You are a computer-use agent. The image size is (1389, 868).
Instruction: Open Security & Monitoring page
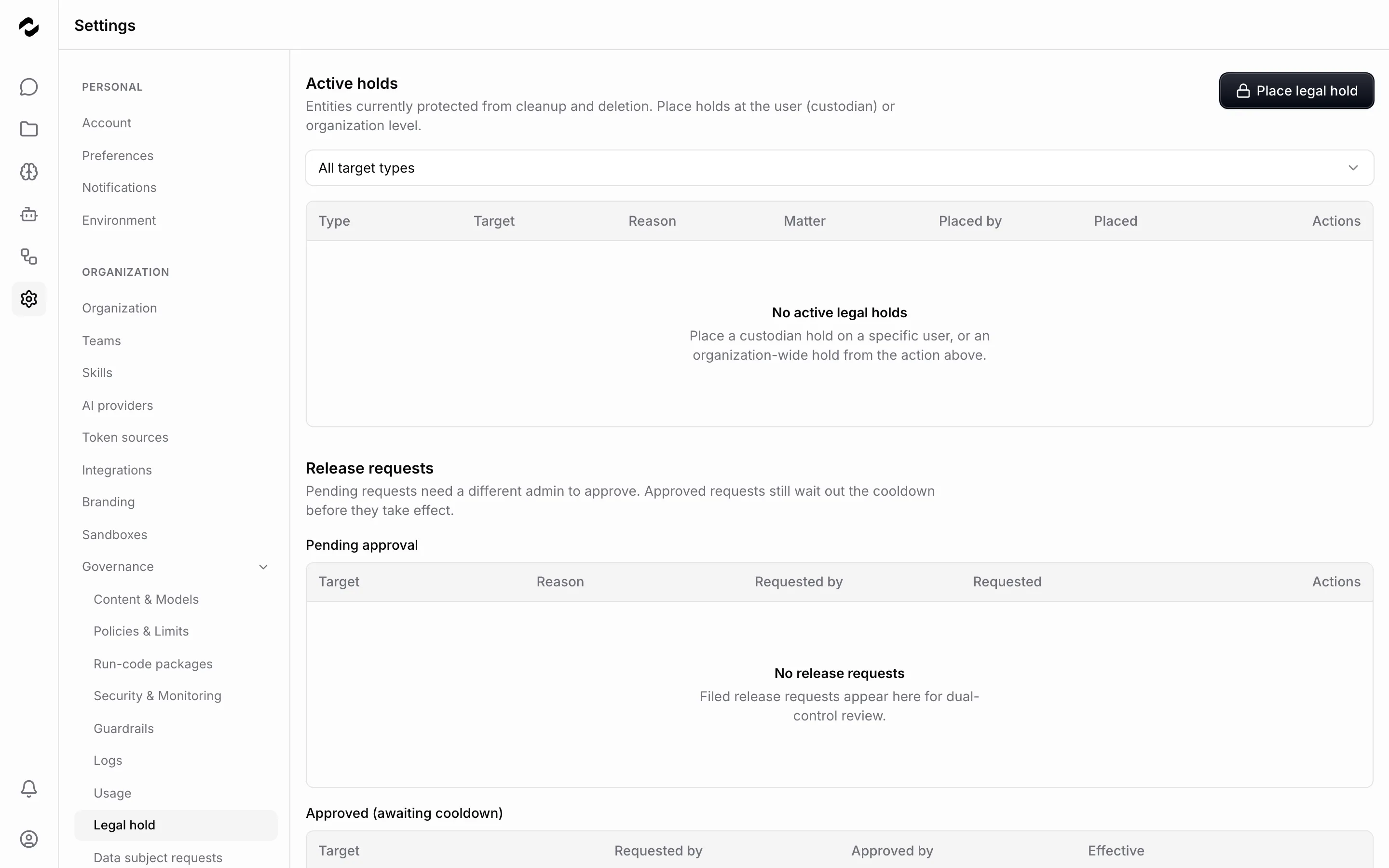click(x=157, y=696)
